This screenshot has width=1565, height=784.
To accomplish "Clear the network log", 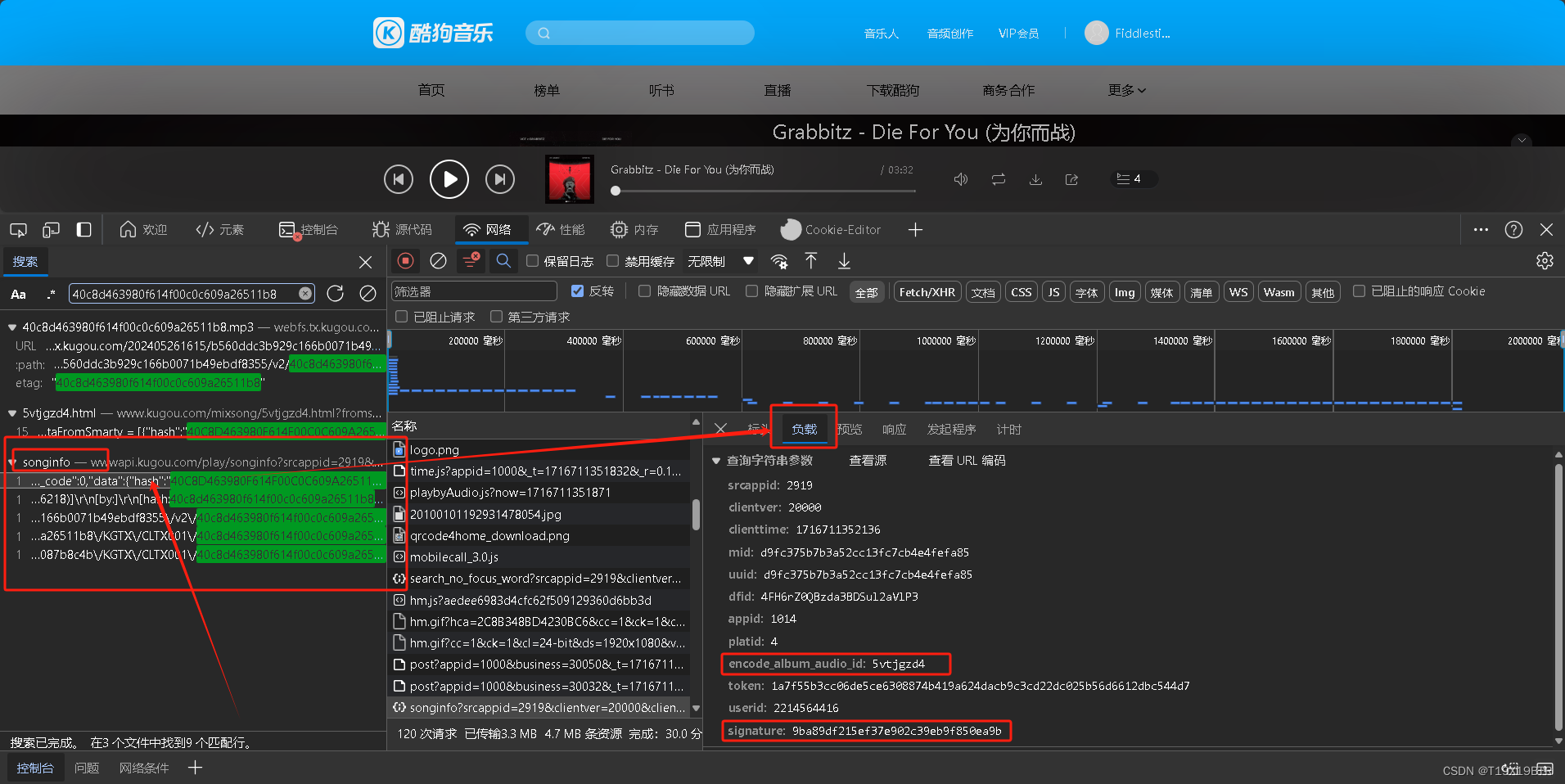I will tap(438, 261).
